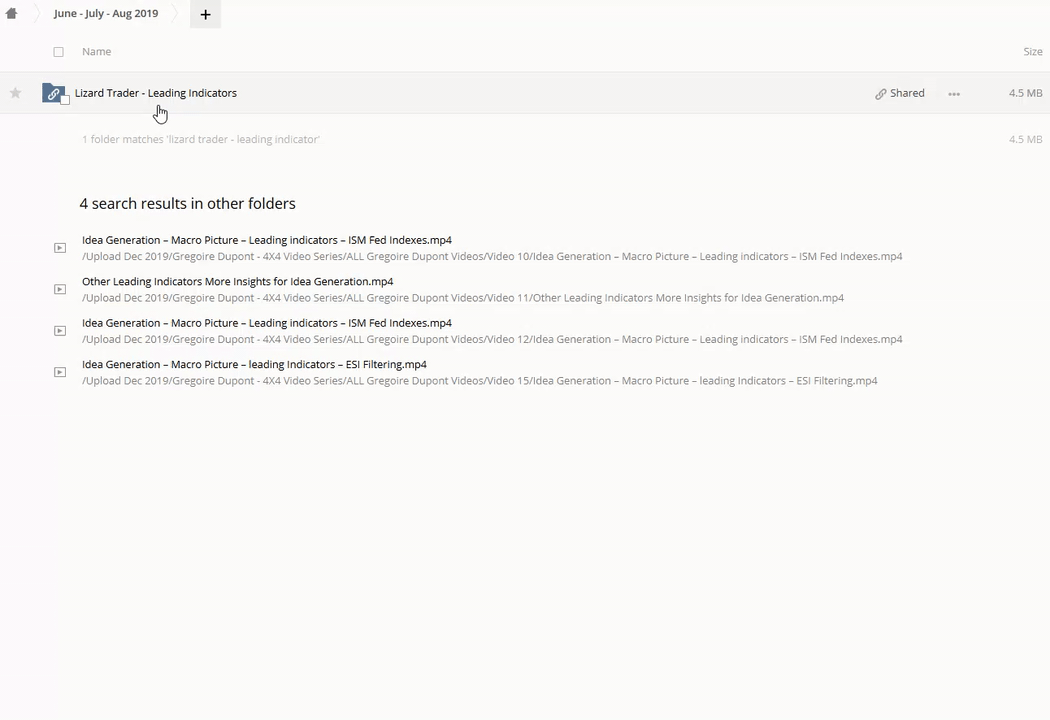The width and height of the screenshot is (1050, 720).
Task: Open the three-dots actions menu for folder
Action: [954, 94]
